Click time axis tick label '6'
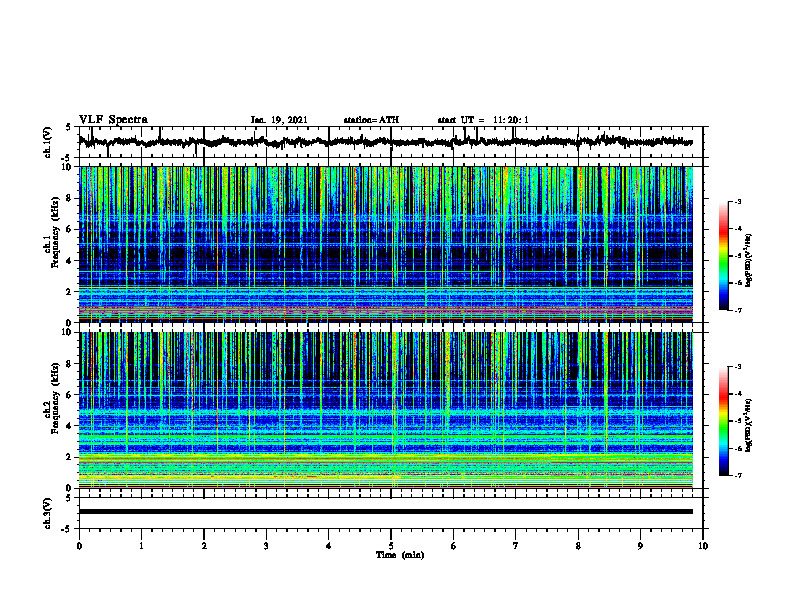The height and width of the screenshot is (612, 792). [x=453, y=546]
